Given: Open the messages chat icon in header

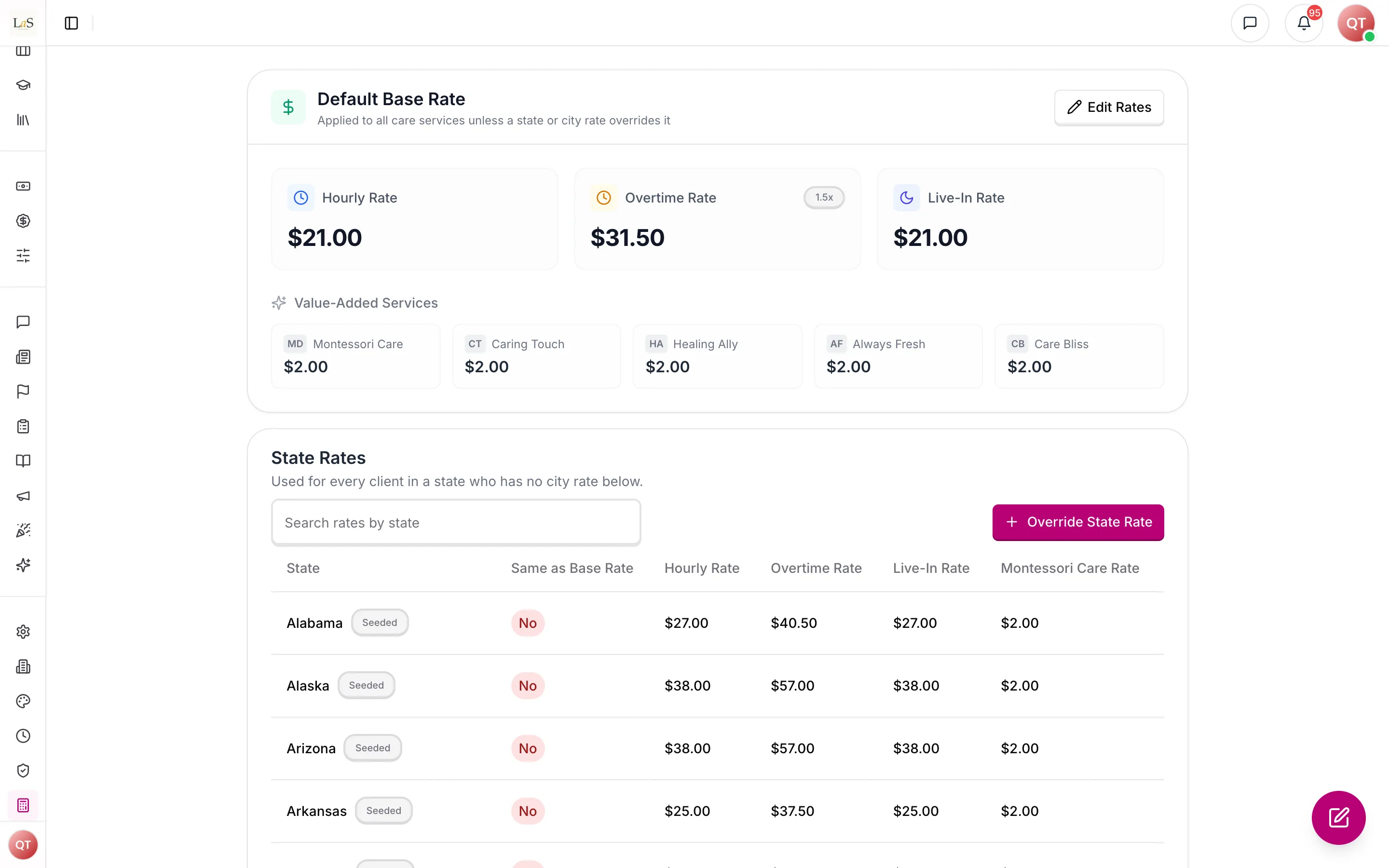Looking at the screenshot, I should [x=1250, y=23].
